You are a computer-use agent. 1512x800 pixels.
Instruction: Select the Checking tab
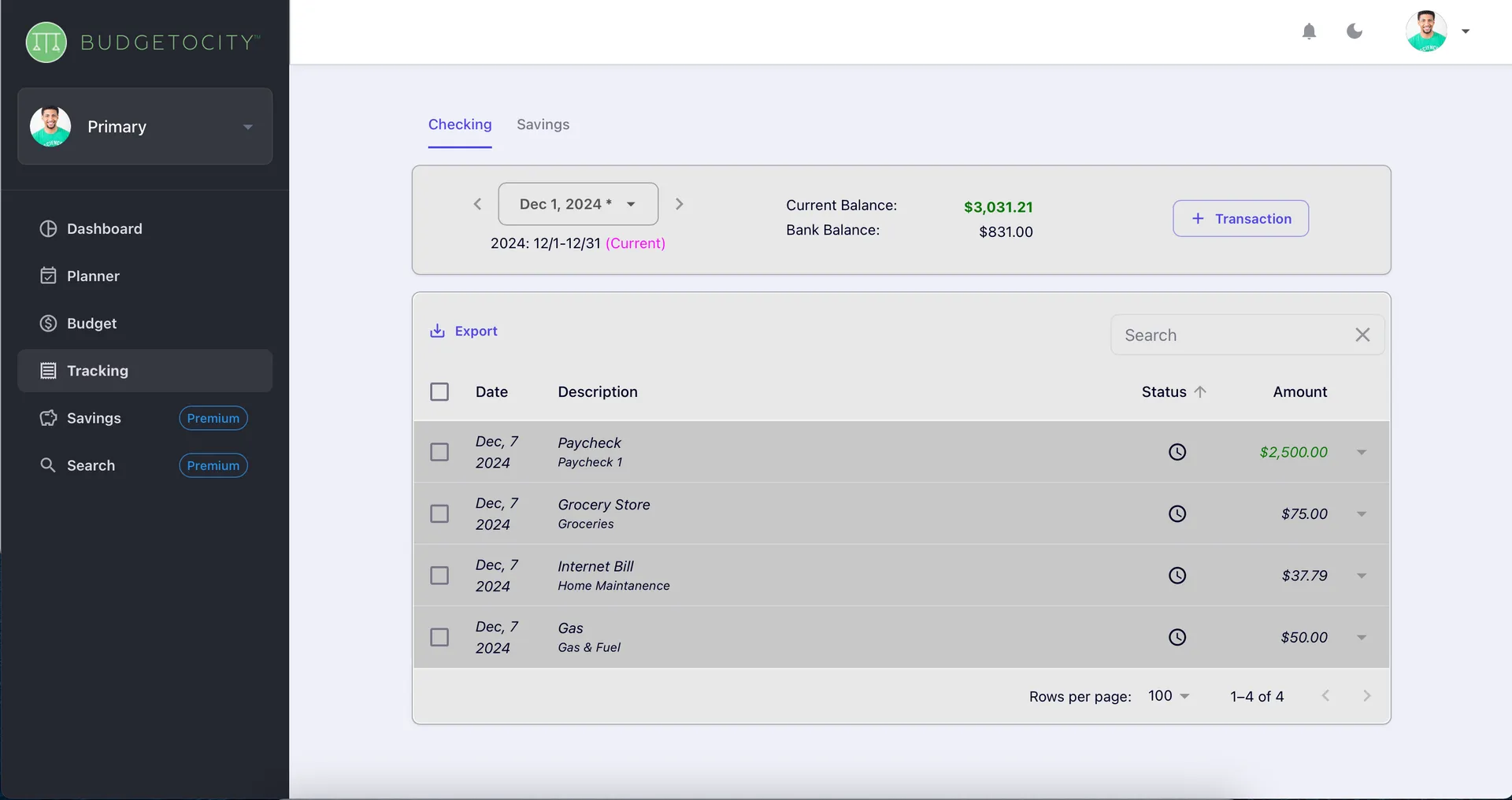(460, 124)
